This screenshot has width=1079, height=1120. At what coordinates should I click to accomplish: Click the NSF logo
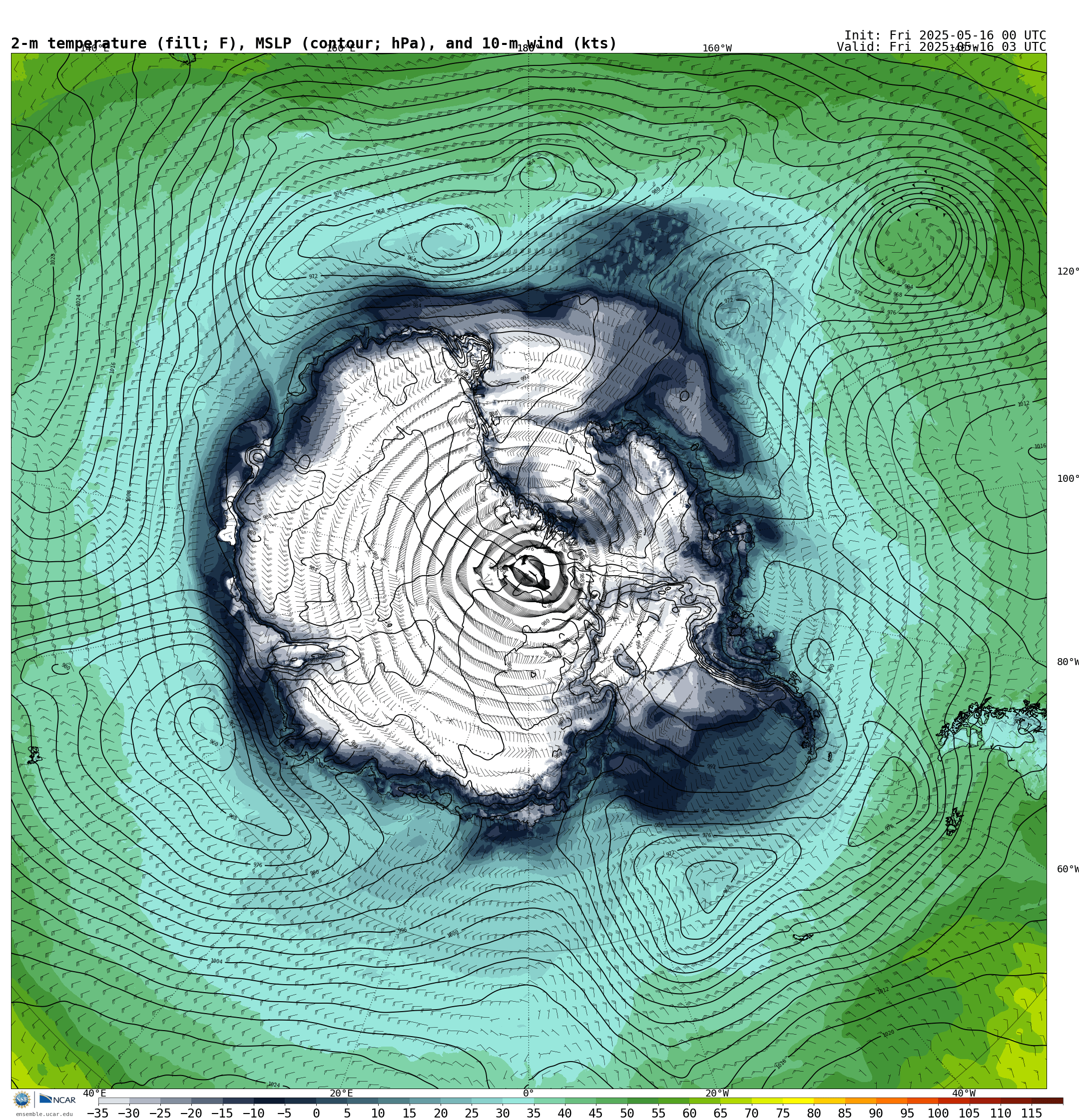[21, 1099]
